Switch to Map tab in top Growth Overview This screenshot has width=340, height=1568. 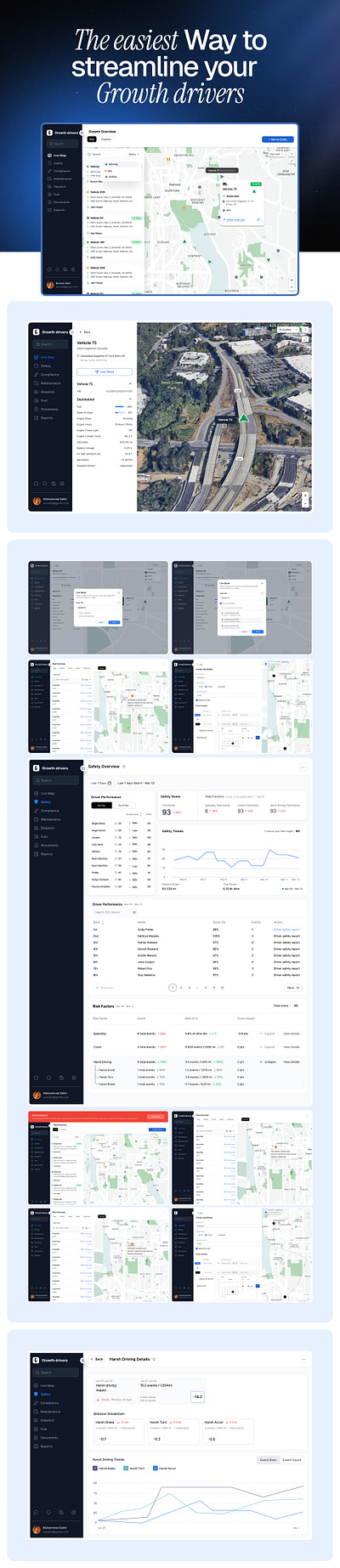pos(93,139)
